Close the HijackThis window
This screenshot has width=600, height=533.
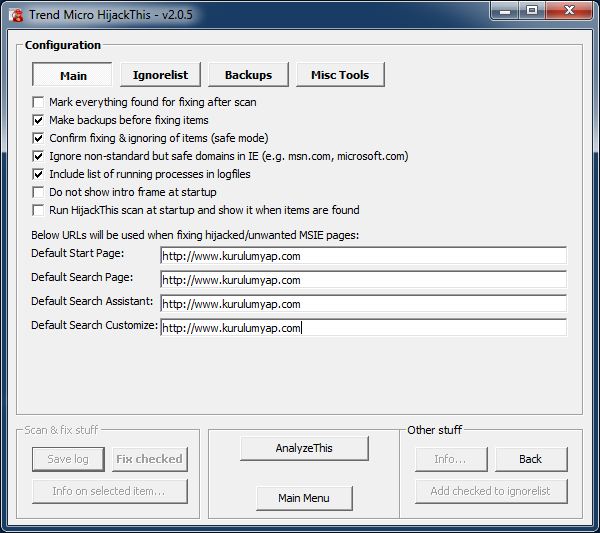(x=569, y=10)
